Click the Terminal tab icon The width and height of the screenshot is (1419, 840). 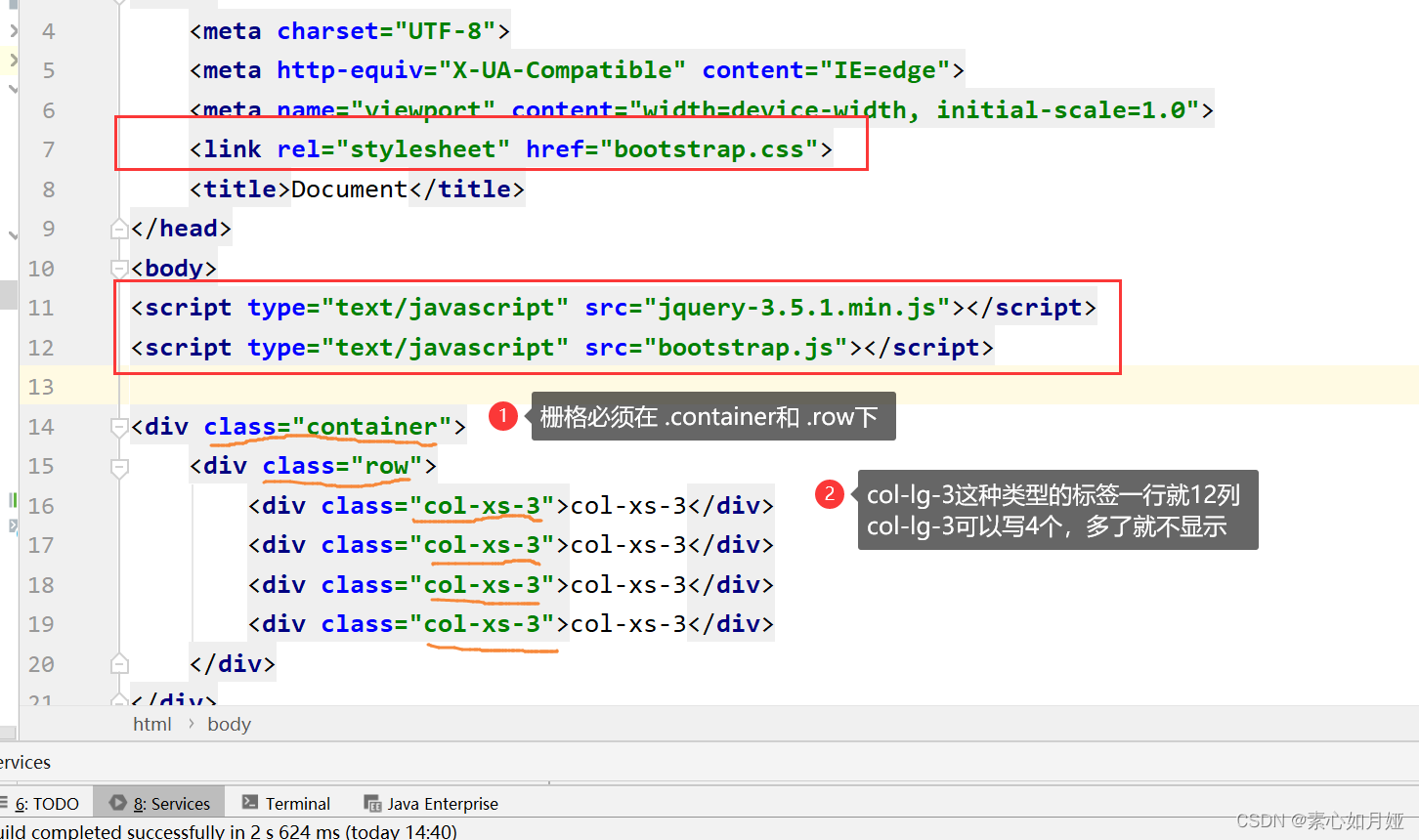pyautogui.click(x=250, y=803)
